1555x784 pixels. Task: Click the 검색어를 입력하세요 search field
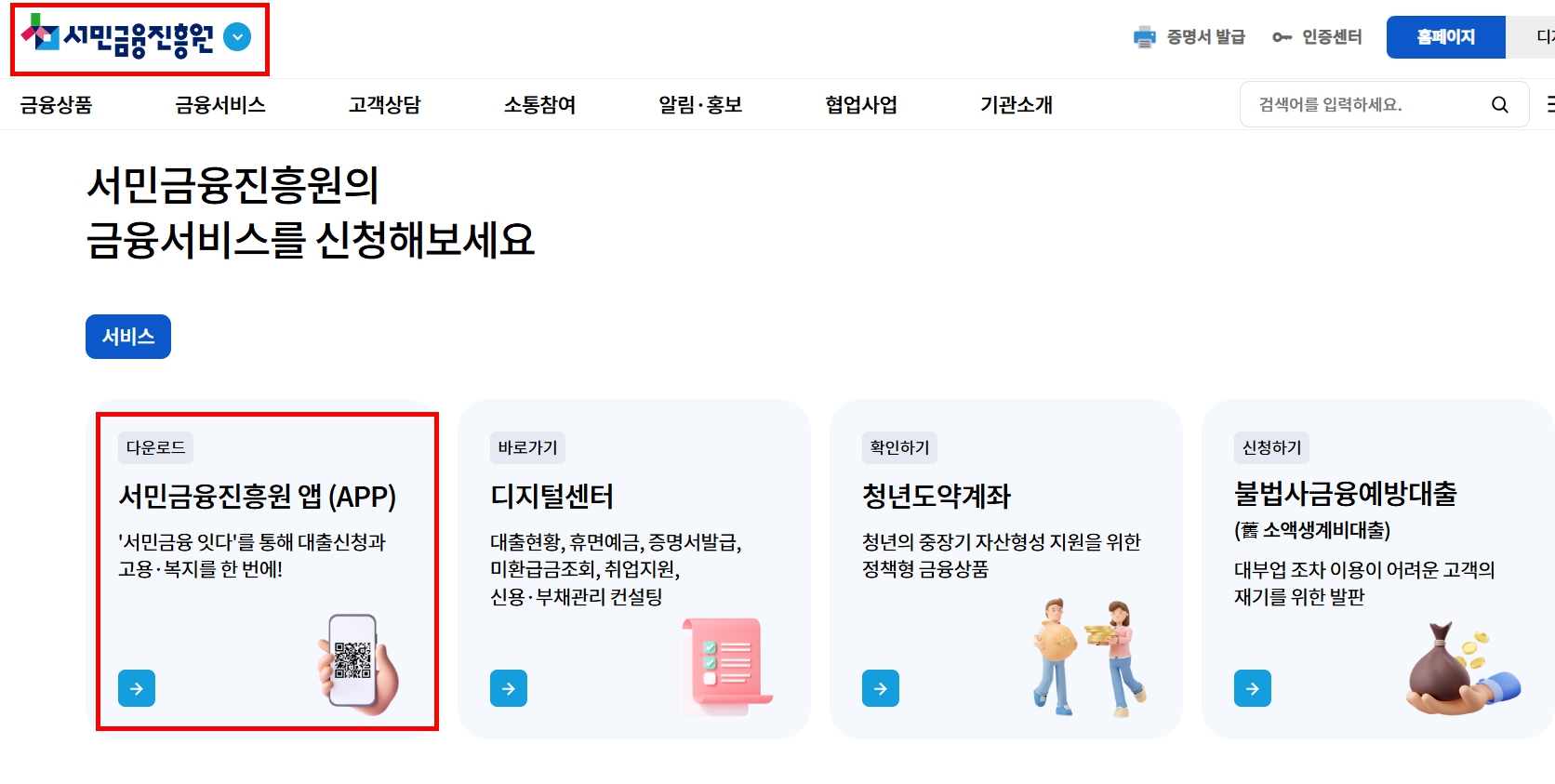(x=1367, y=104)
